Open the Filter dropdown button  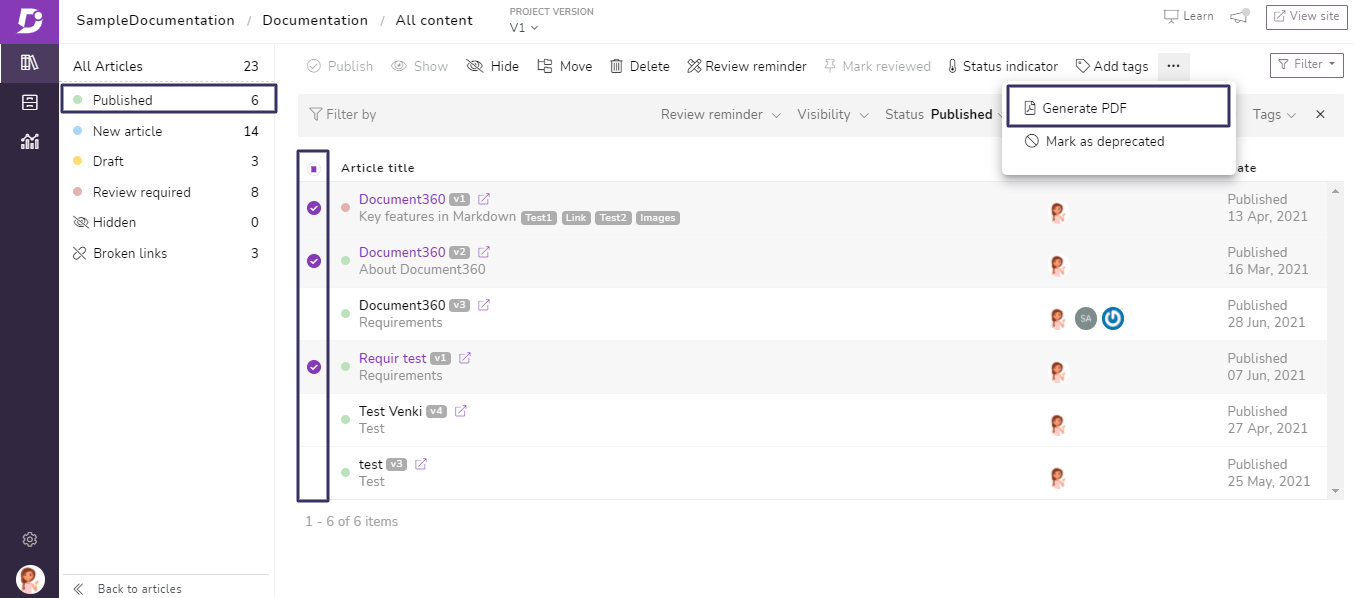coord(1306,64)
